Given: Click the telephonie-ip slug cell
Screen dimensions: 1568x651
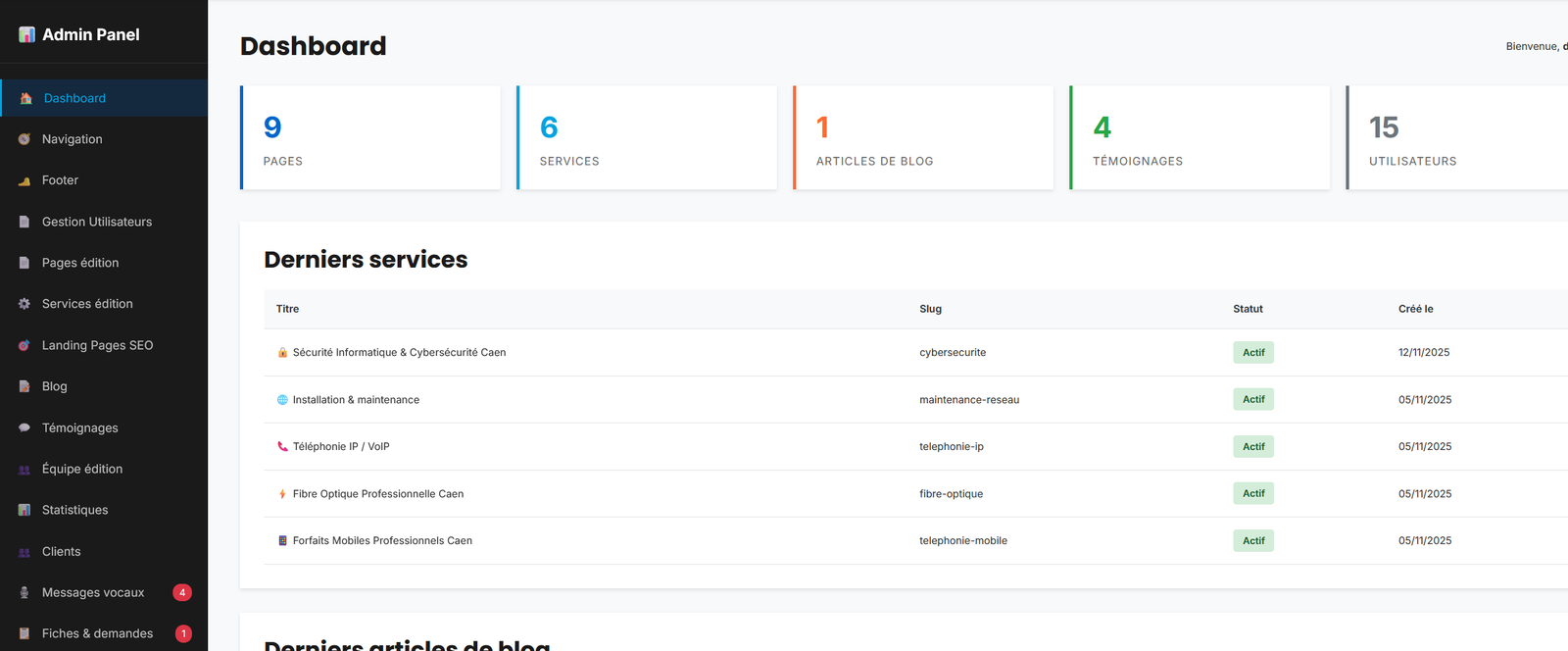Looking at the screenshot, I should [x=952, y=446].
